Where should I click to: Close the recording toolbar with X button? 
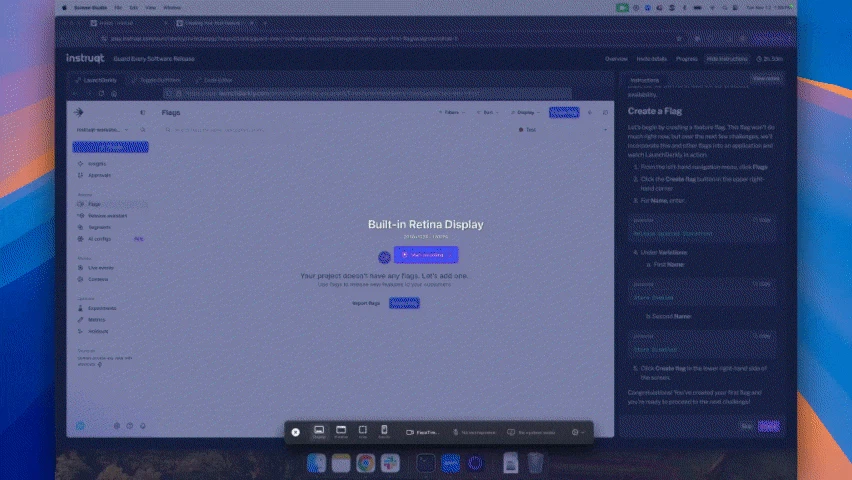point(296,432)
